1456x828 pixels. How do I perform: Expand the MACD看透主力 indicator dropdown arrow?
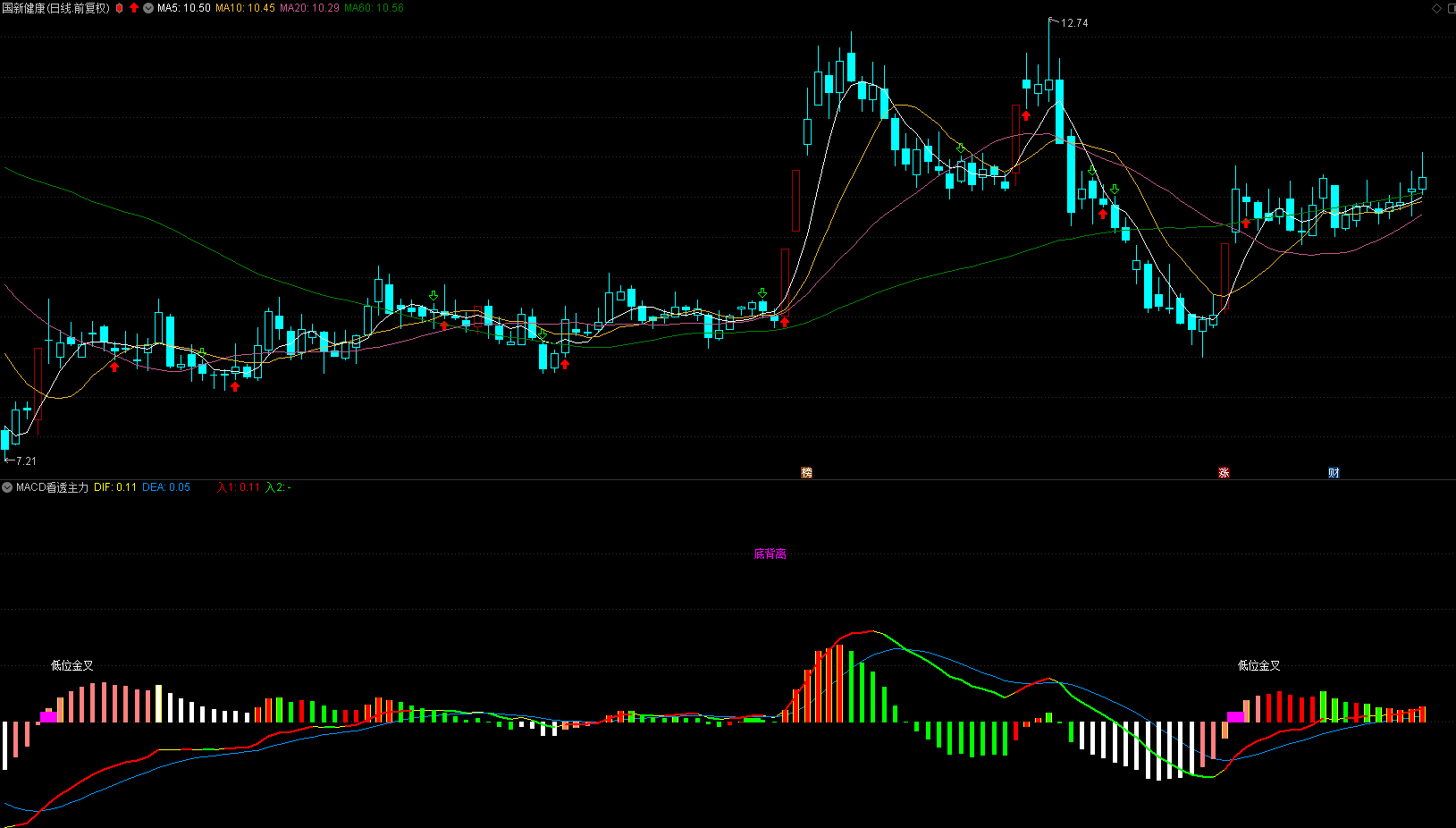tap(7, 487)
